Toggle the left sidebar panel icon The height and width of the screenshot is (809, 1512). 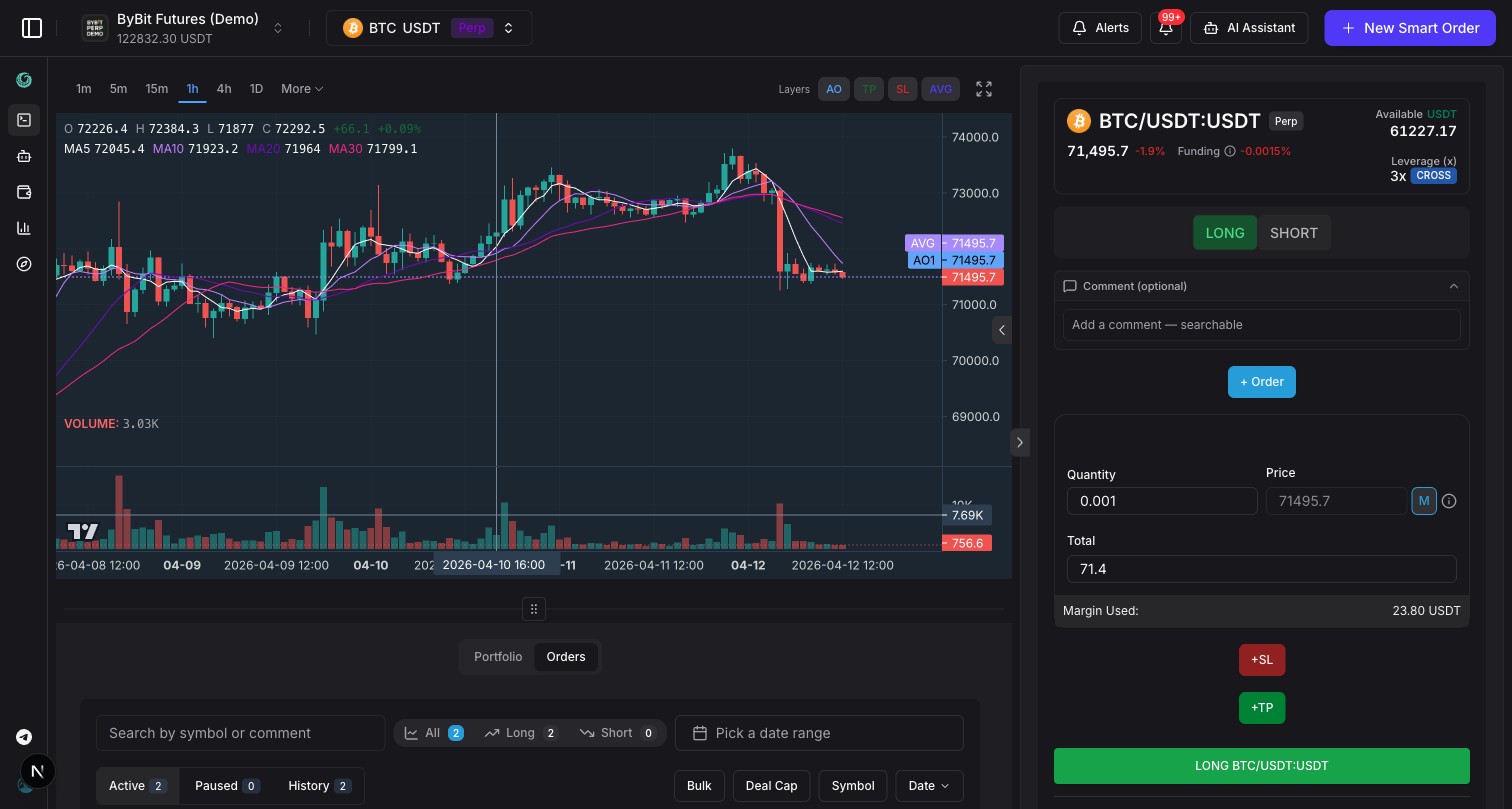[x=32, y=28]
